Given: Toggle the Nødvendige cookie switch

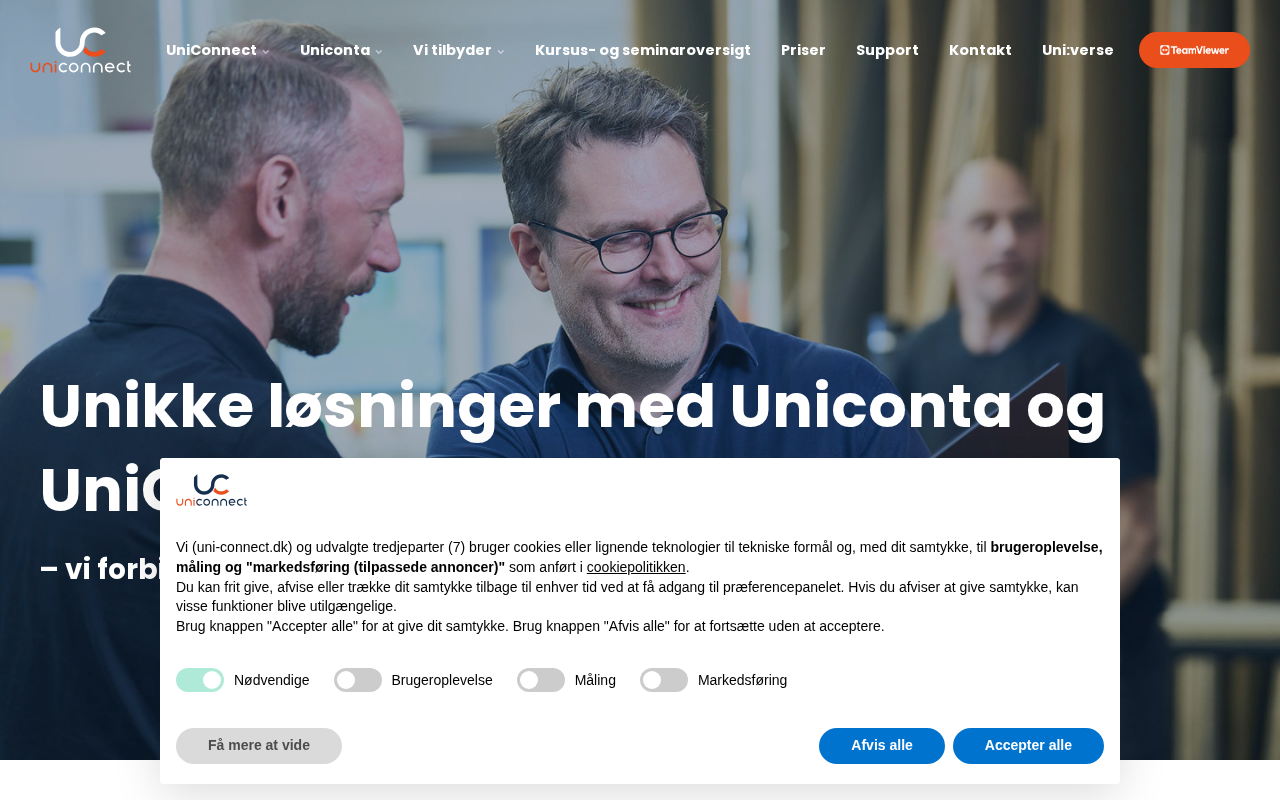Looking at the screenshot, I should [x=200, y=680].
